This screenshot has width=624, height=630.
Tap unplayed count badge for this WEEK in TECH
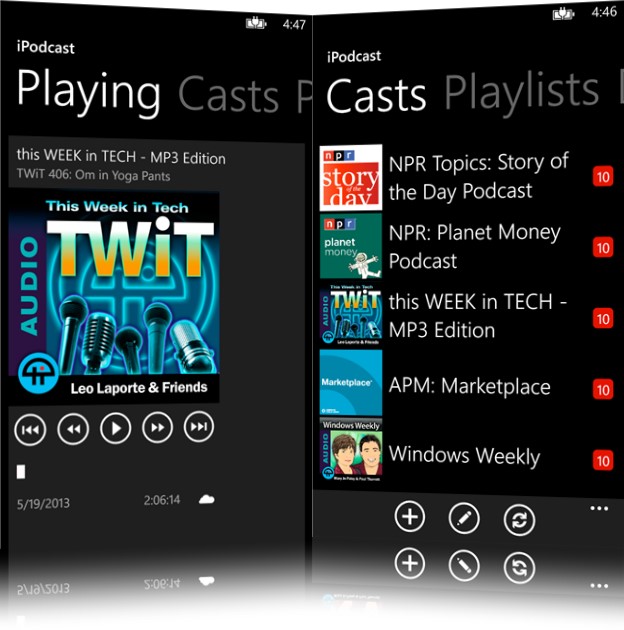point(603,319)
